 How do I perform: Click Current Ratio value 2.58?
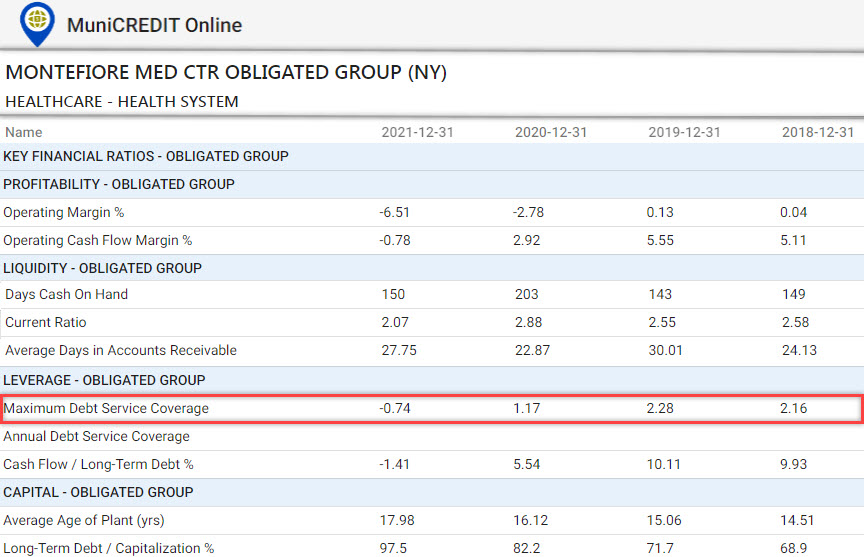coord(795,323)
